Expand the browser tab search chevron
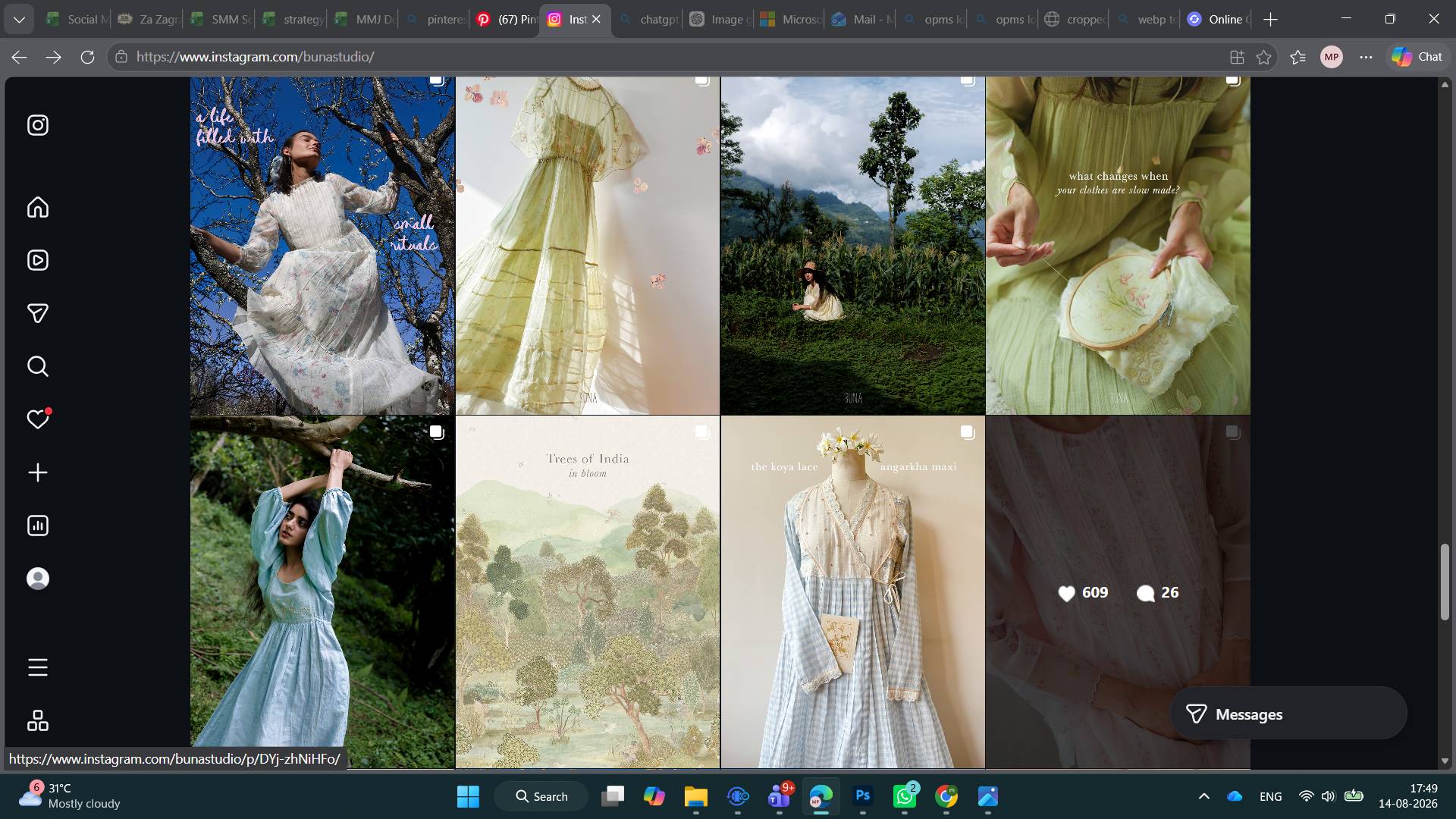 coord(19,20)
